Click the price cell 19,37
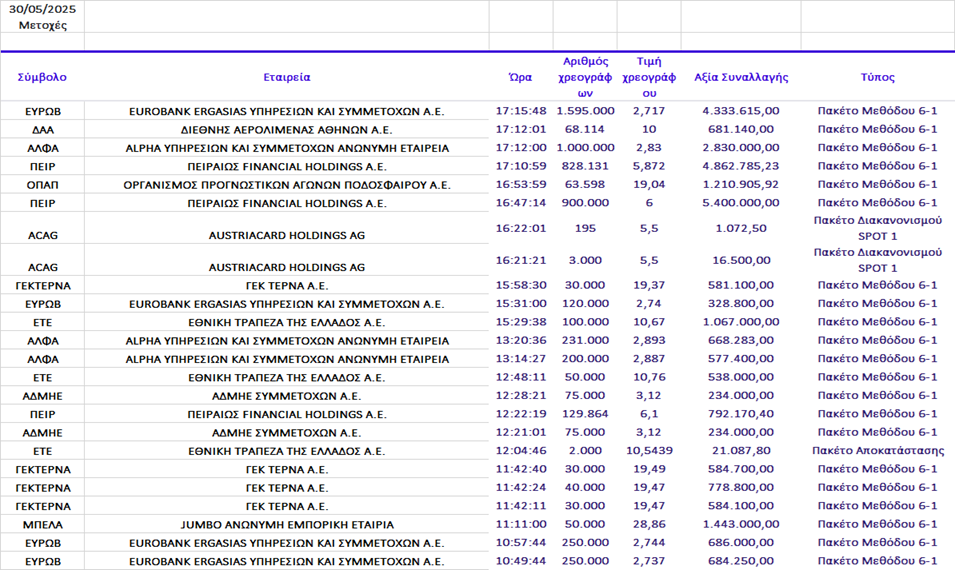 click(x=649, y=284)
